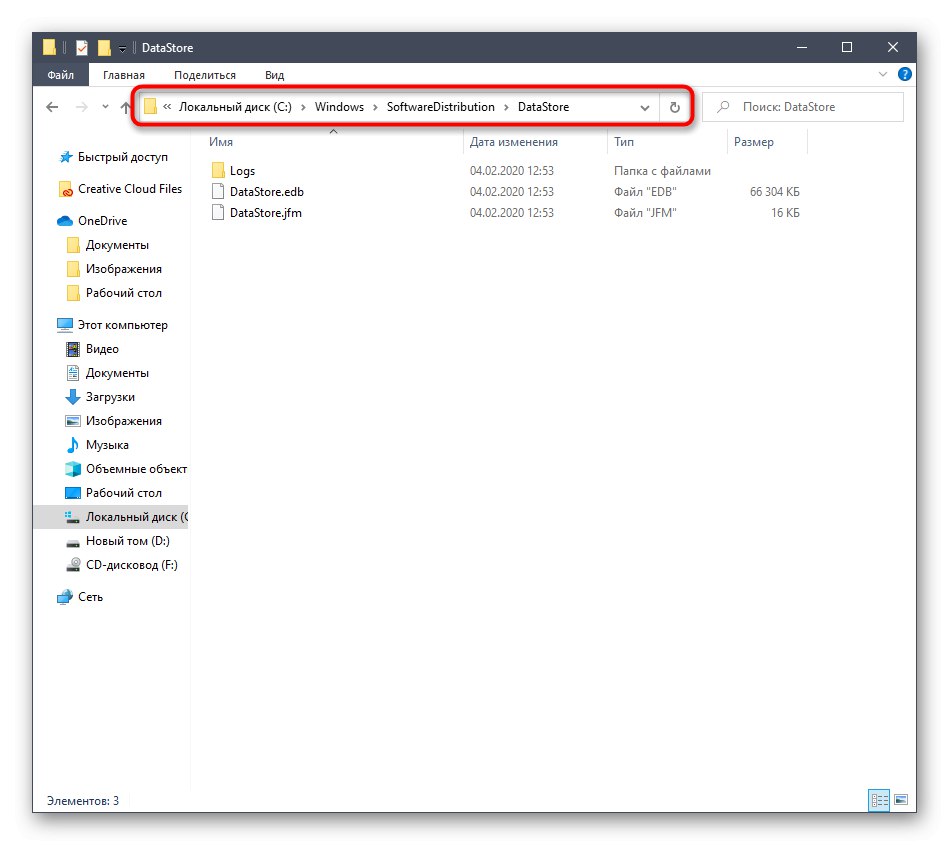Expand the address bar history dropdown
Image resolution: width=949 pixels, height=845 pixels.
tap(645, 108)
